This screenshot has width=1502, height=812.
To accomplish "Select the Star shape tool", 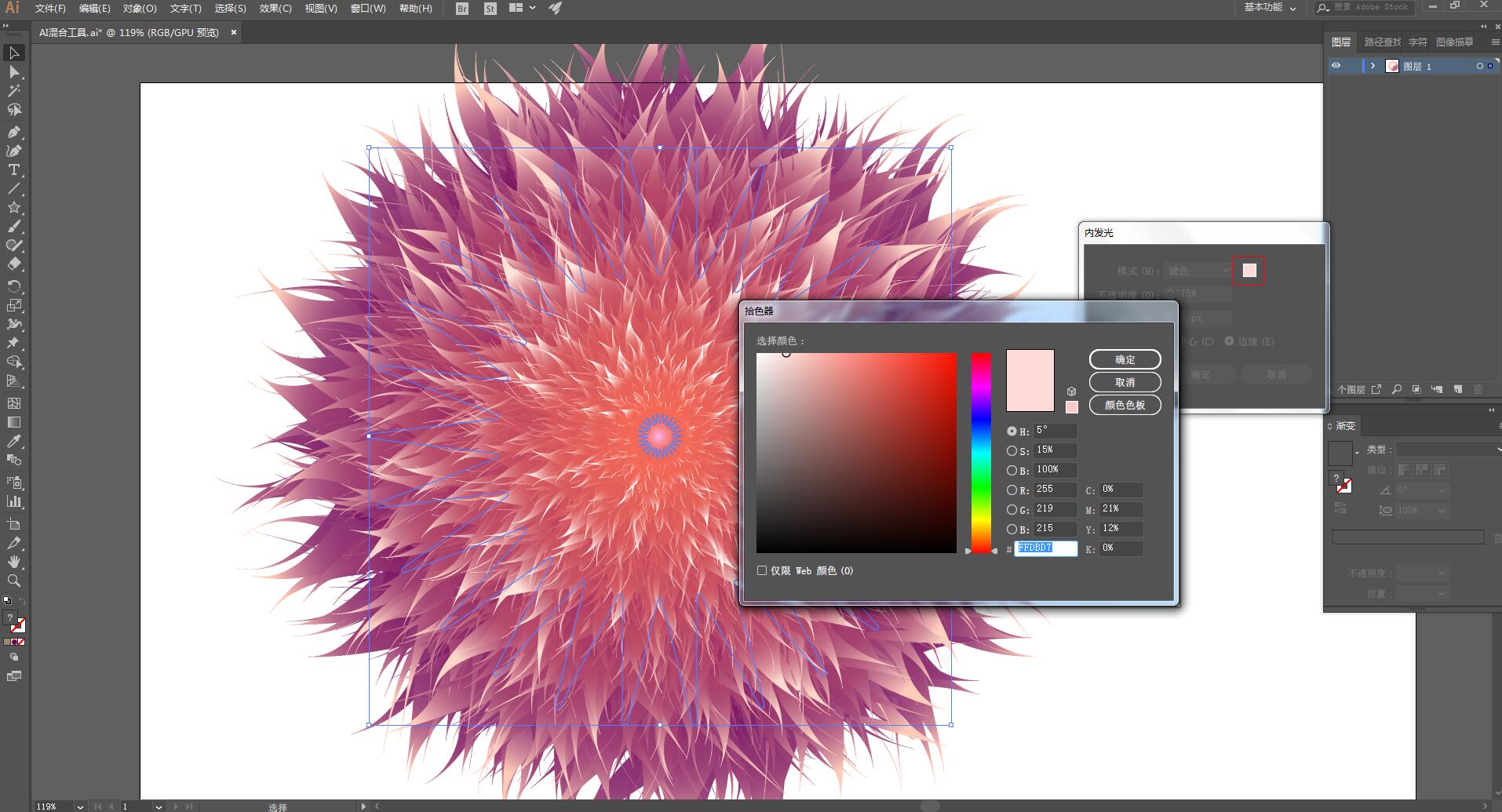I will tap(14, 208).
